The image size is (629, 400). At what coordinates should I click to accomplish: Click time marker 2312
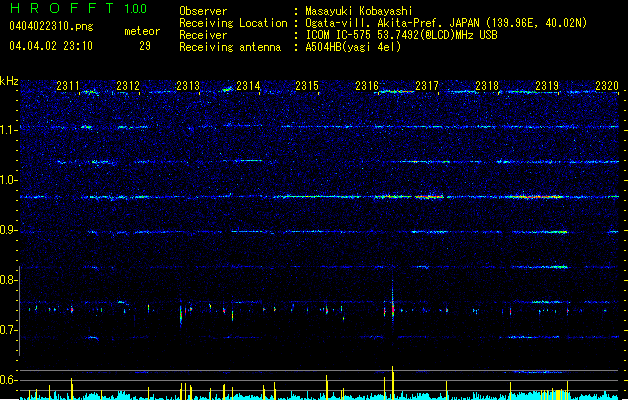coord(128,85)
